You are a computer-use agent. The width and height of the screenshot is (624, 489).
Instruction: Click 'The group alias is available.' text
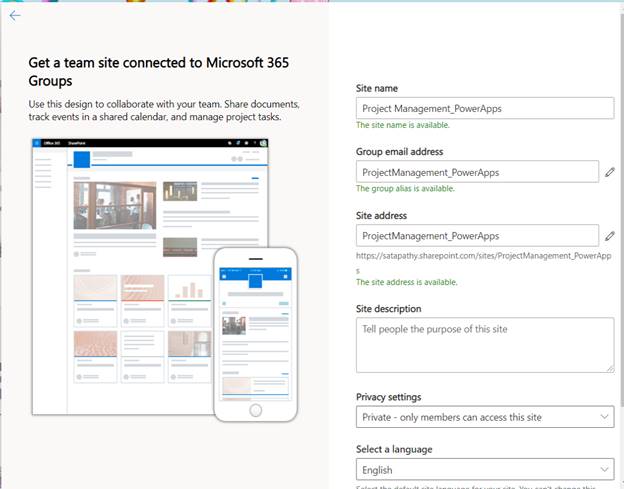(x=405, y=189)
